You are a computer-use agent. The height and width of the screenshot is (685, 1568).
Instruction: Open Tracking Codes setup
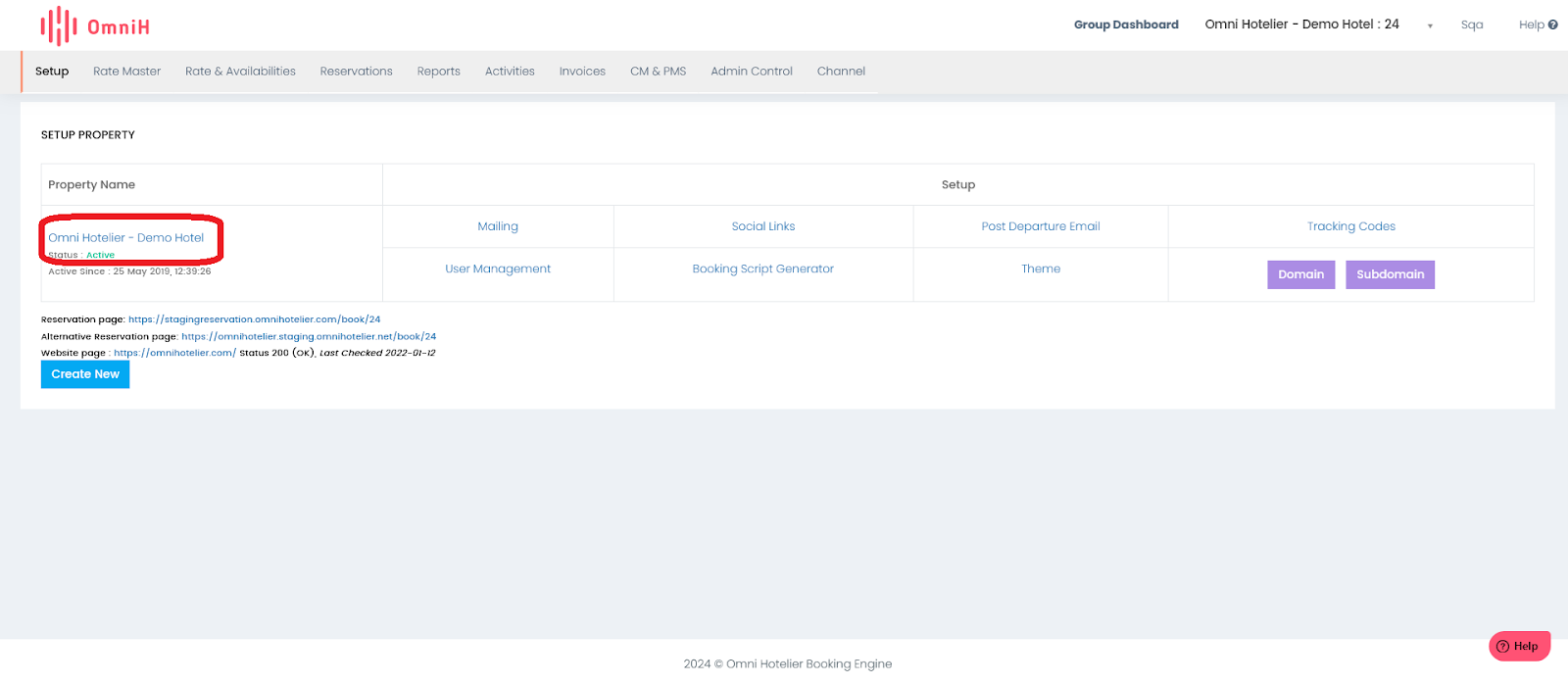coord(1350,226)
